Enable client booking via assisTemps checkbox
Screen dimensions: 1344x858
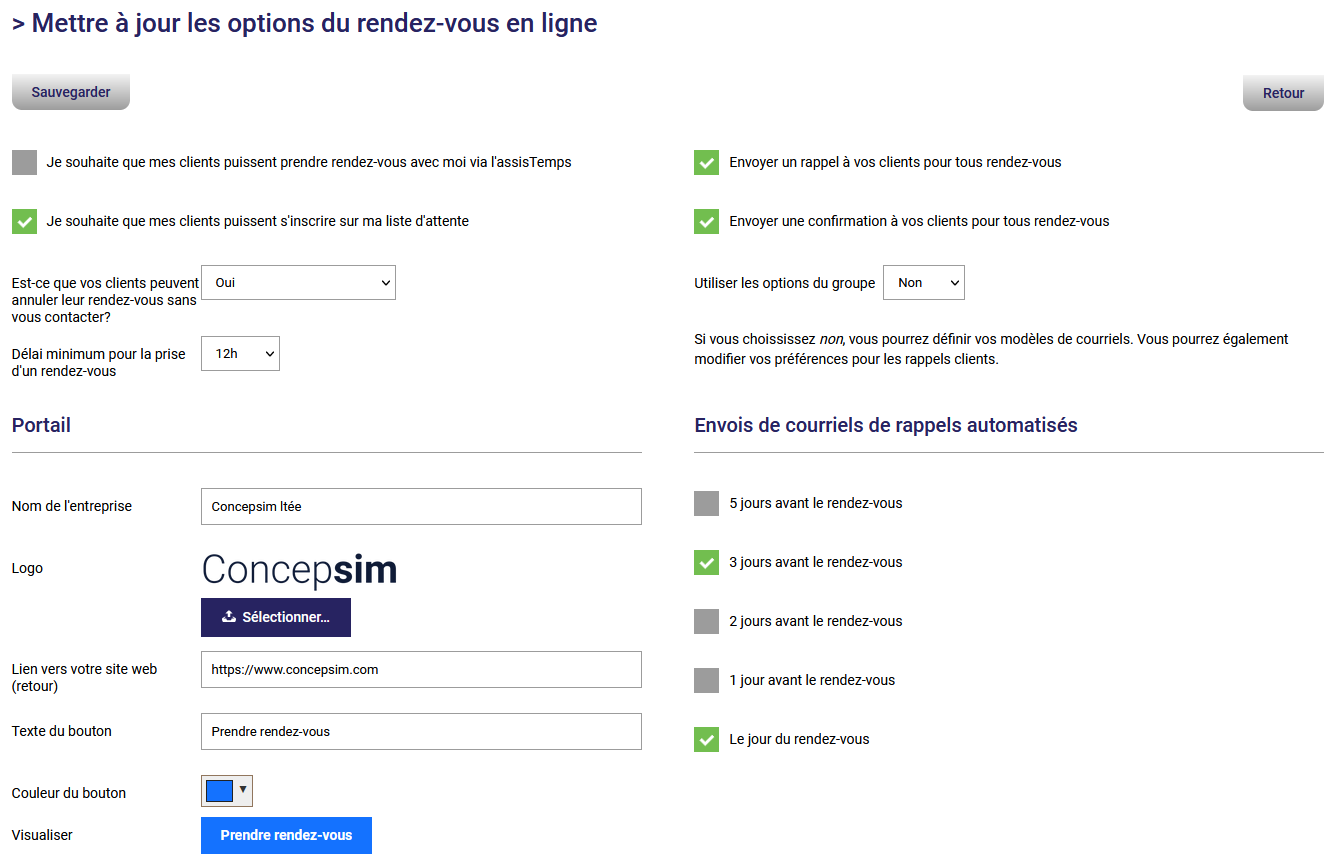point(25,162)
